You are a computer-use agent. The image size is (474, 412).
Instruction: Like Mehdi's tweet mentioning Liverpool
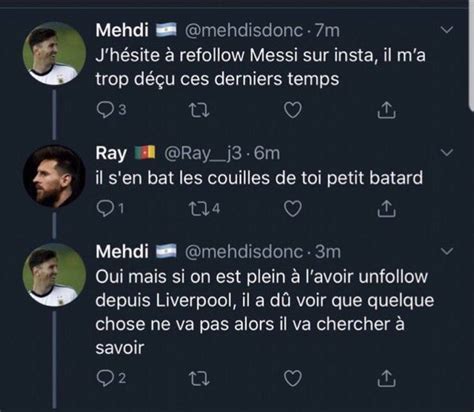[293, 378]
